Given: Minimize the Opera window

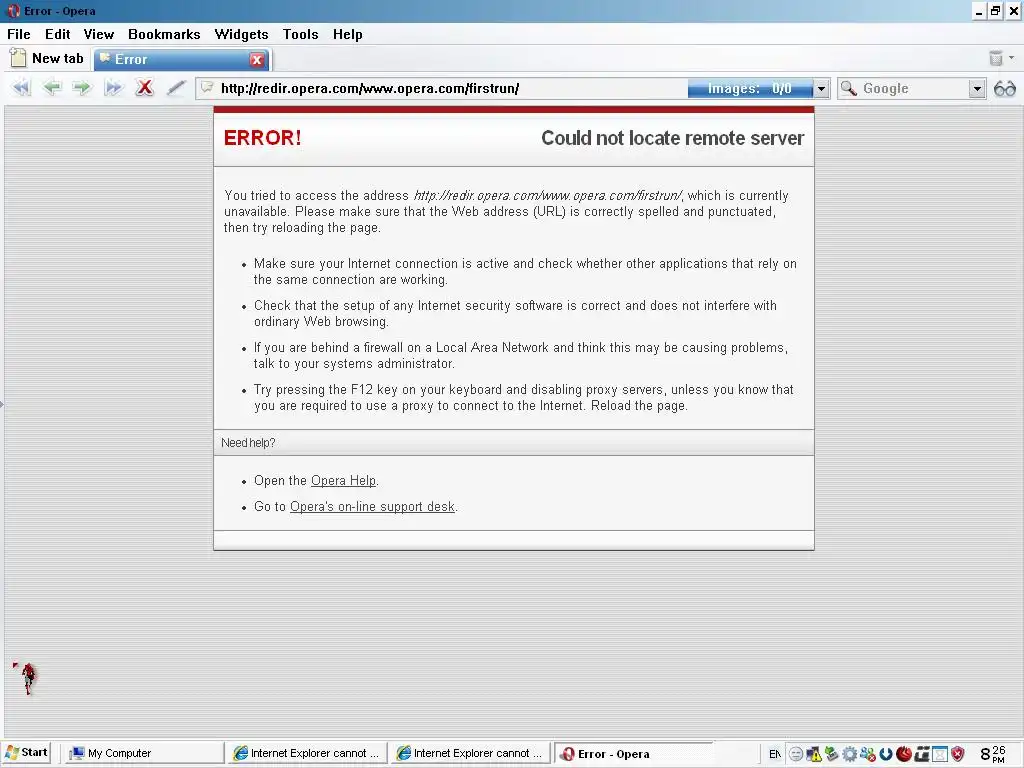Looking at the screenshot, I should coord(979,11).
